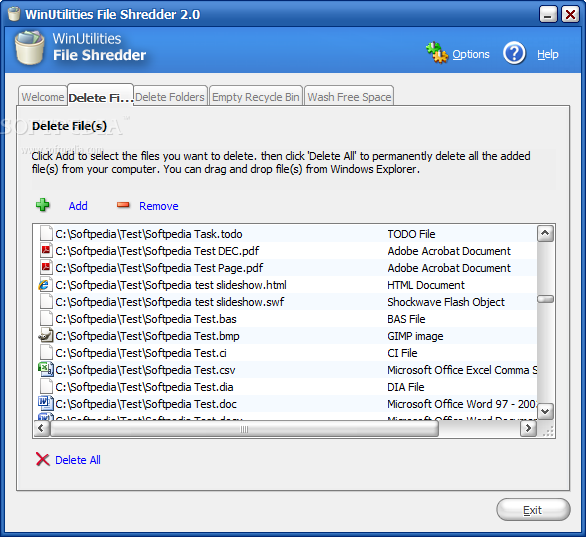Switch to the Wash Free Space tab

tap(349, 96)
